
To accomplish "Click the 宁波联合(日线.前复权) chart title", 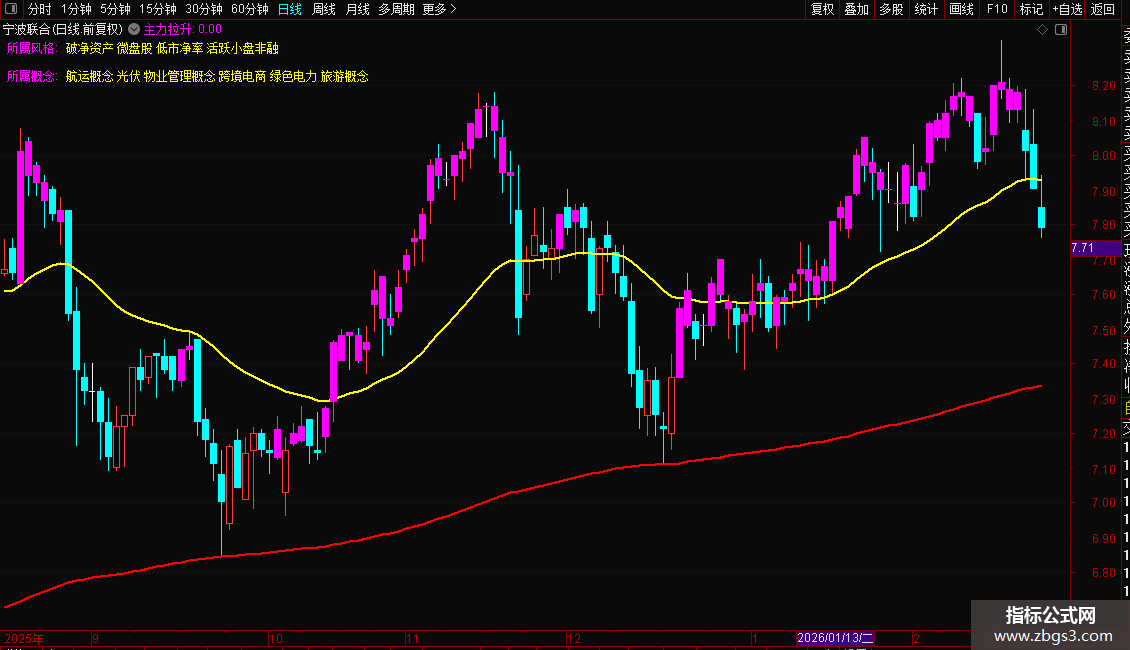I will [x=63, y=30].
